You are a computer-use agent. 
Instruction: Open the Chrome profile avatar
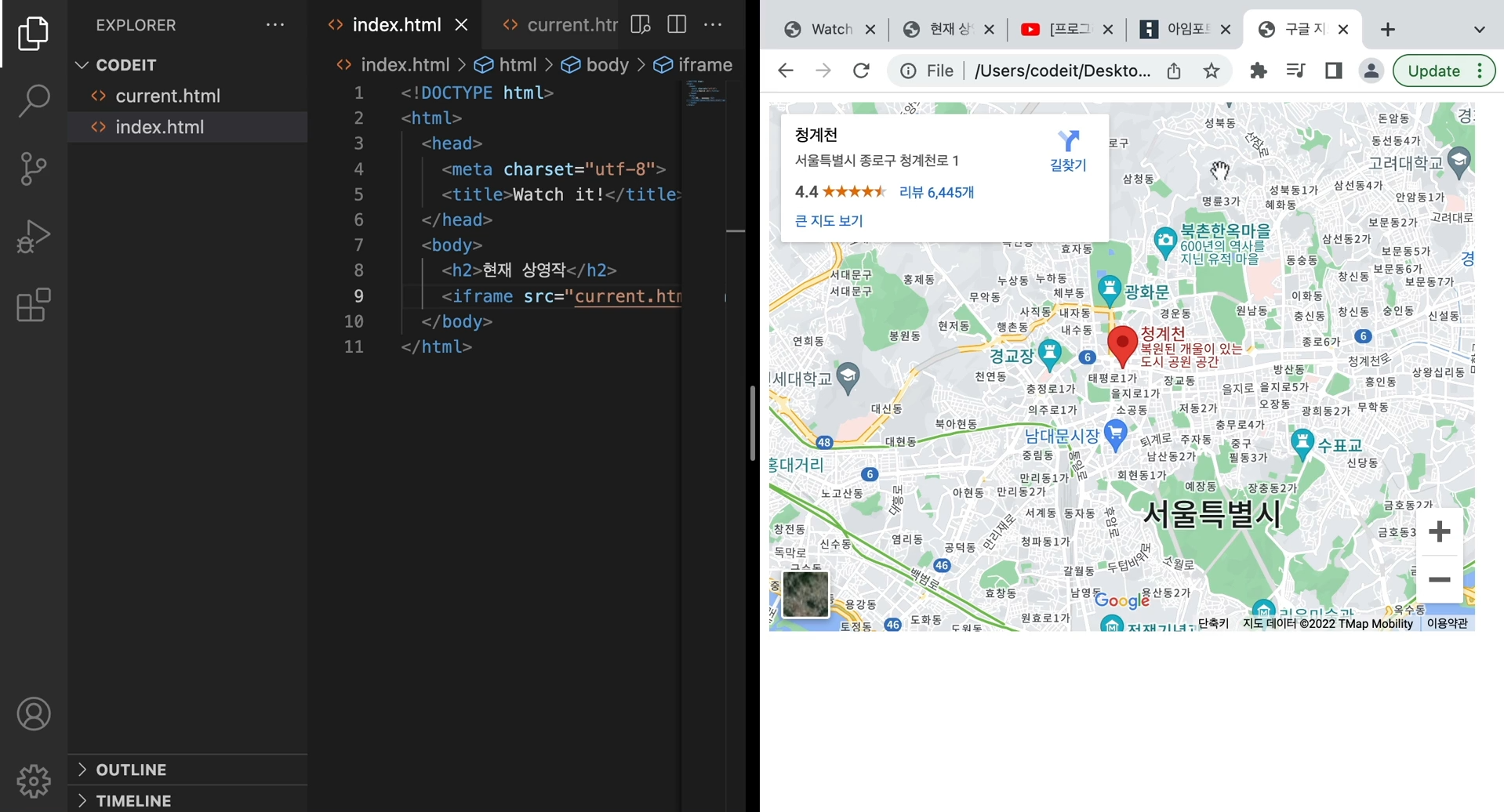click(1371, 71)
